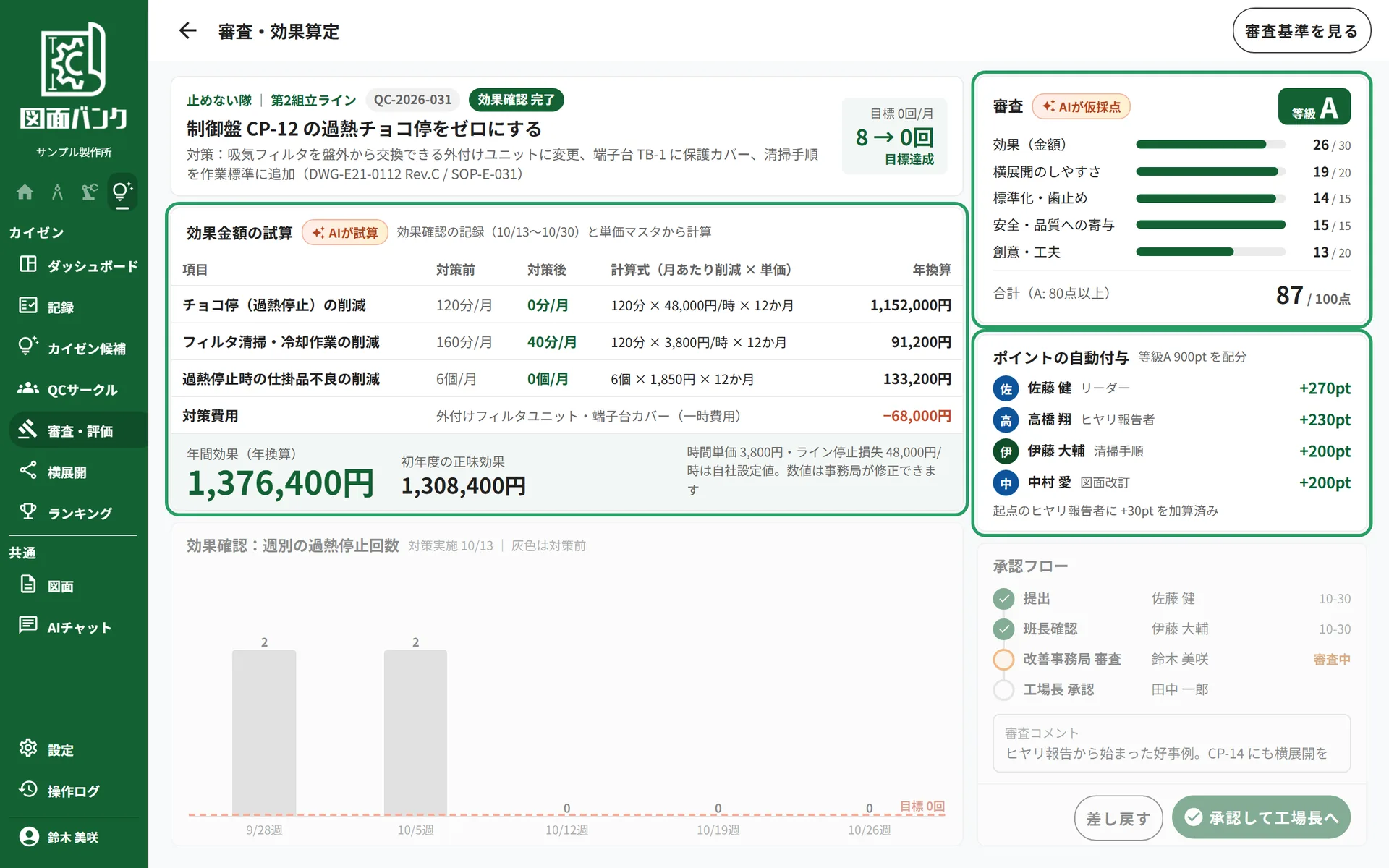The width and height of the screenshot is (1389, 868).
Task: Select the lightbulb kaizen module icon
Action: 122,192
